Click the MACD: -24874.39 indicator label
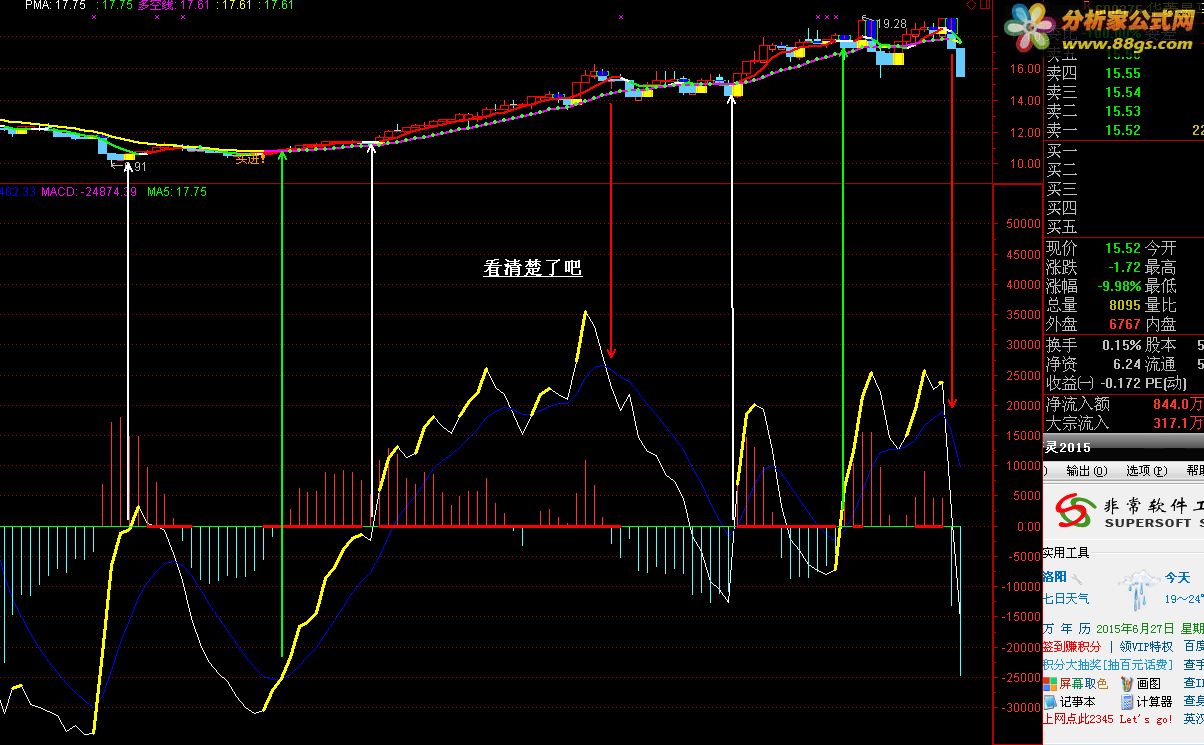Image resolution: width=1204 pixels, height=745 pixels. pos(89,191)
